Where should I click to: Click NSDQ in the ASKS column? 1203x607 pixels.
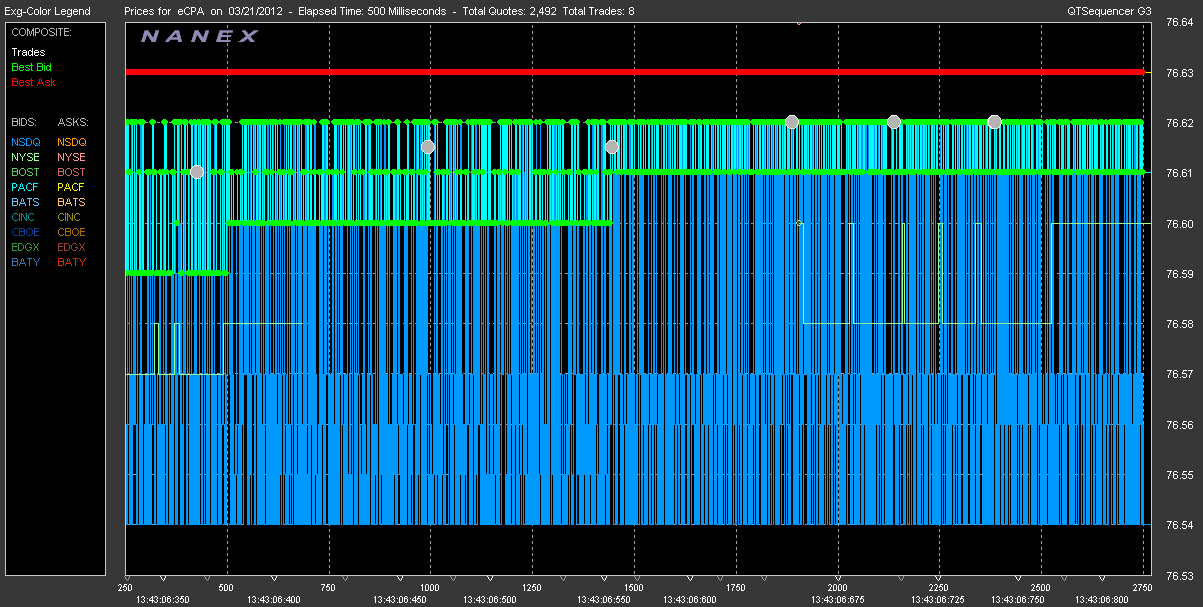click(72, 142)
